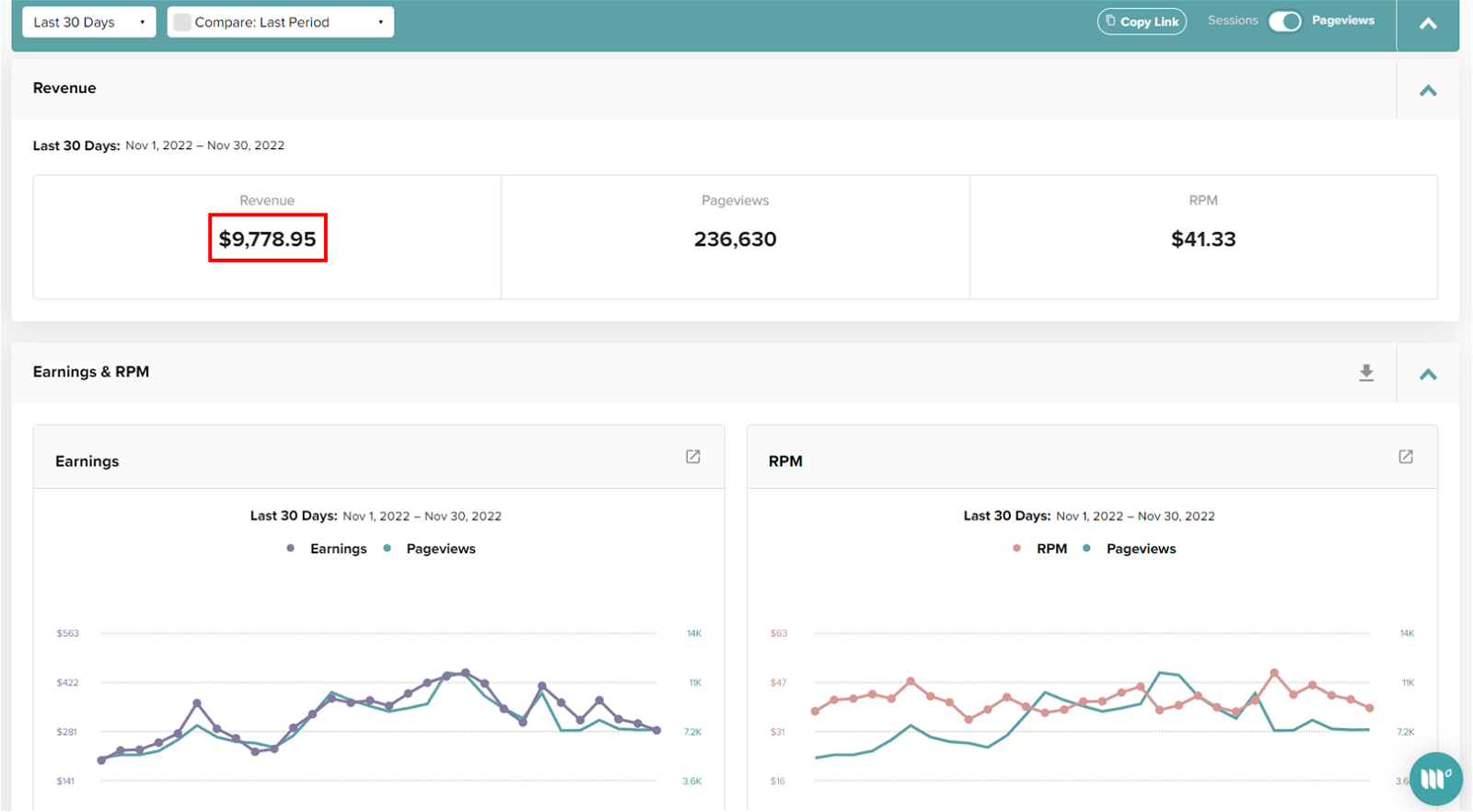Click the RPM chart title
The width and height of the screenshot is (1473, 812).
(785, 461)
